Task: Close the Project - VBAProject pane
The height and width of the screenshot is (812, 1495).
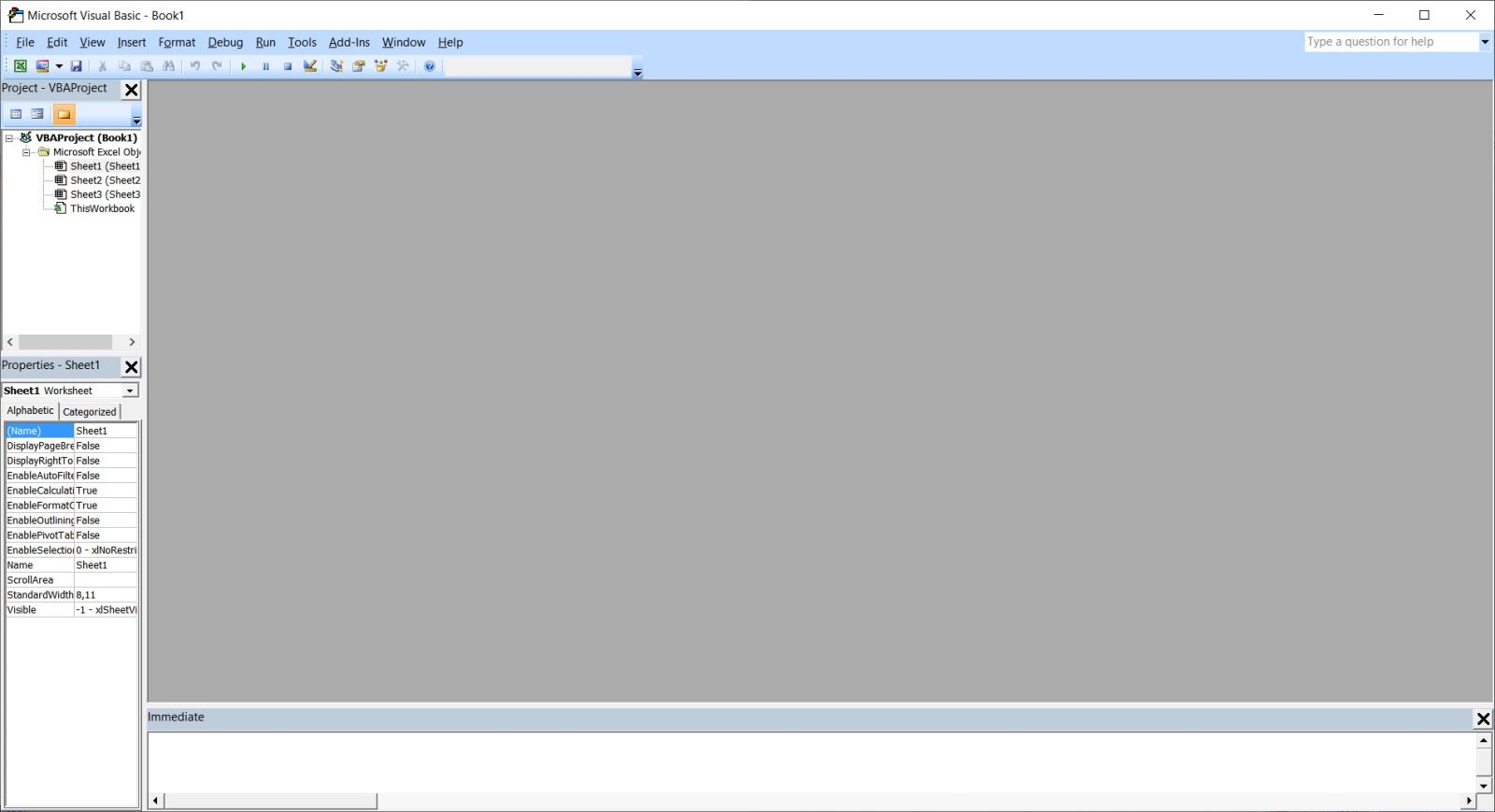Action: (132, 90)
